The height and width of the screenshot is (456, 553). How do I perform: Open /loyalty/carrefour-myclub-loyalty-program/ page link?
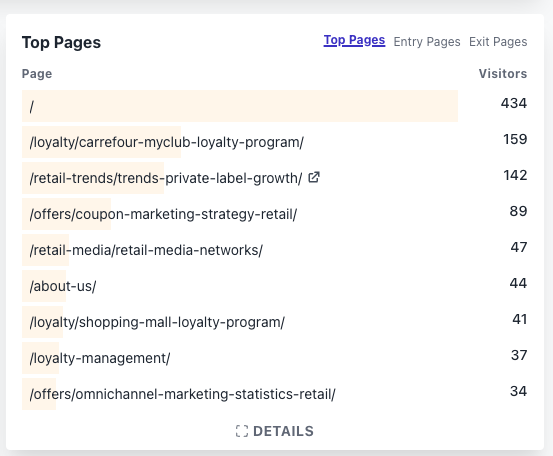166,142
